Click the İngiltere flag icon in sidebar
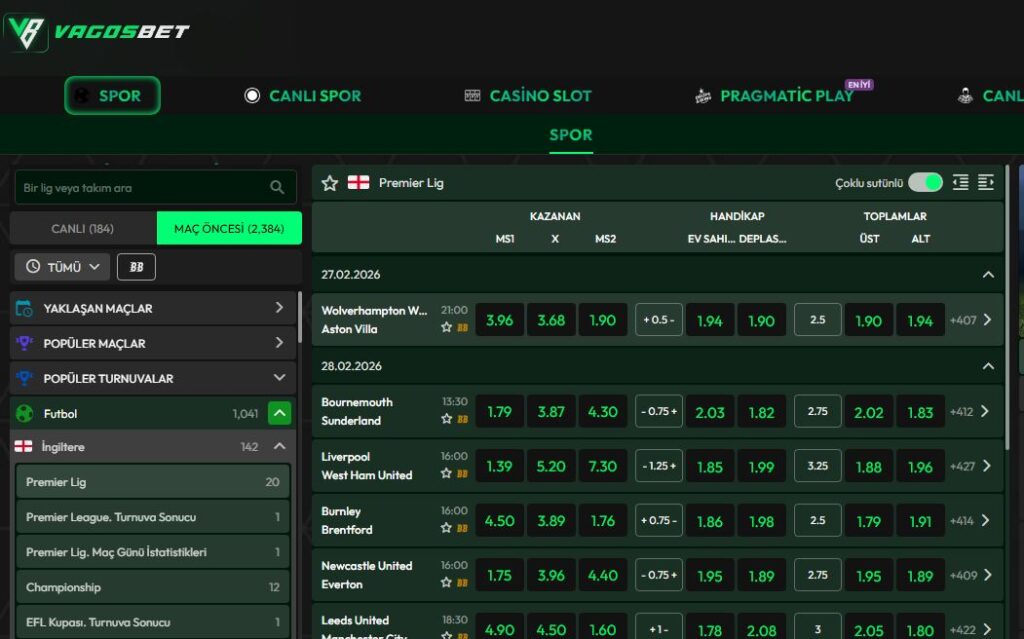The width and height of the screenshot is (1024, 639). click(24, 446)
